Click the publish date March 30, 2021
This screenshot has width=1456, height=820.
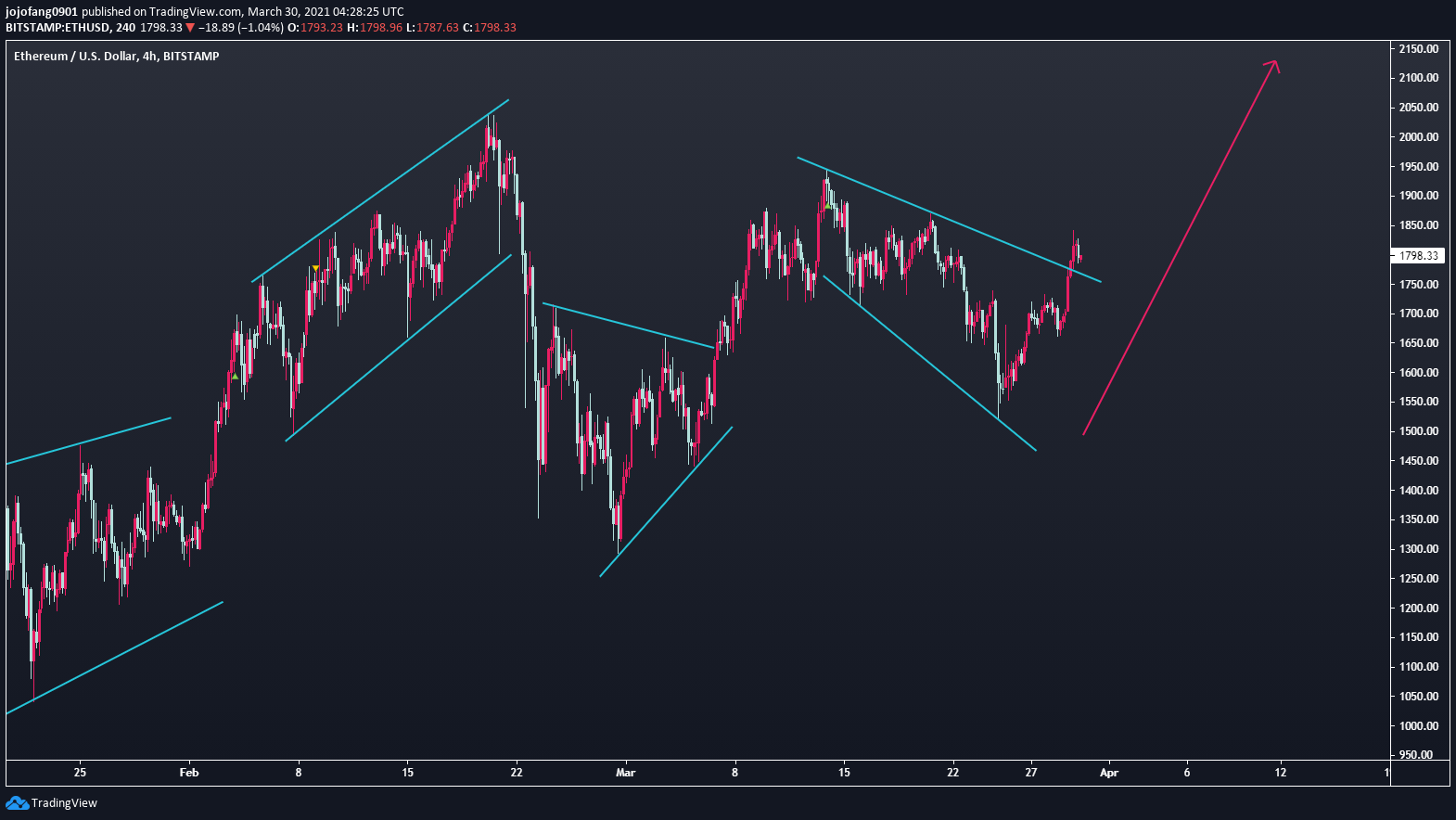click(x=290, y=12)
